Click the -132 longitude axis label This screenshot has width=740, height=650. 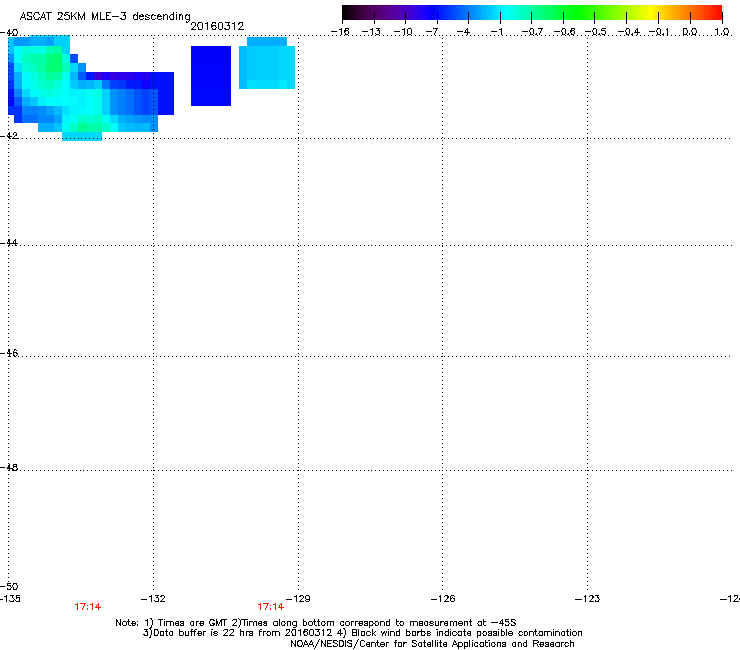[153, 599]
